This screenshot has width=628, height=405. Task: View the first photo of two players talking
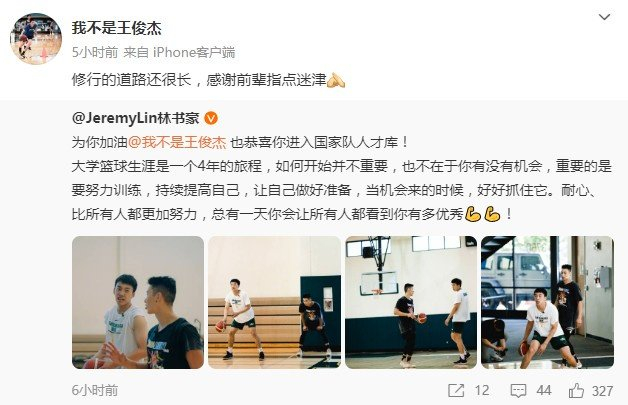(138, 302)
